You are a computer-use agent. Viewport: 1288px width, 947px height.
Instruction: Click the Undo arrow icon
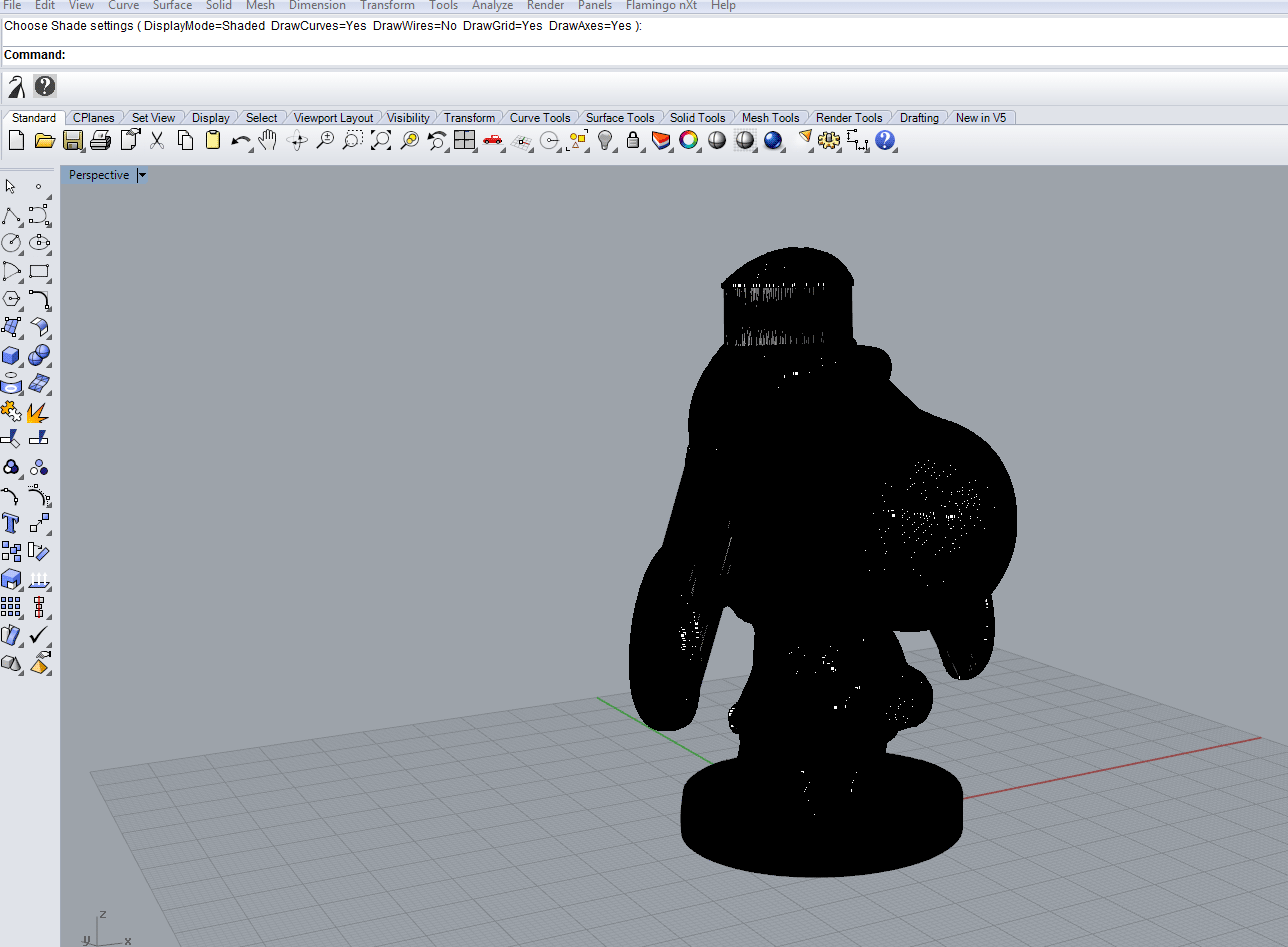(x=241, y=141)
